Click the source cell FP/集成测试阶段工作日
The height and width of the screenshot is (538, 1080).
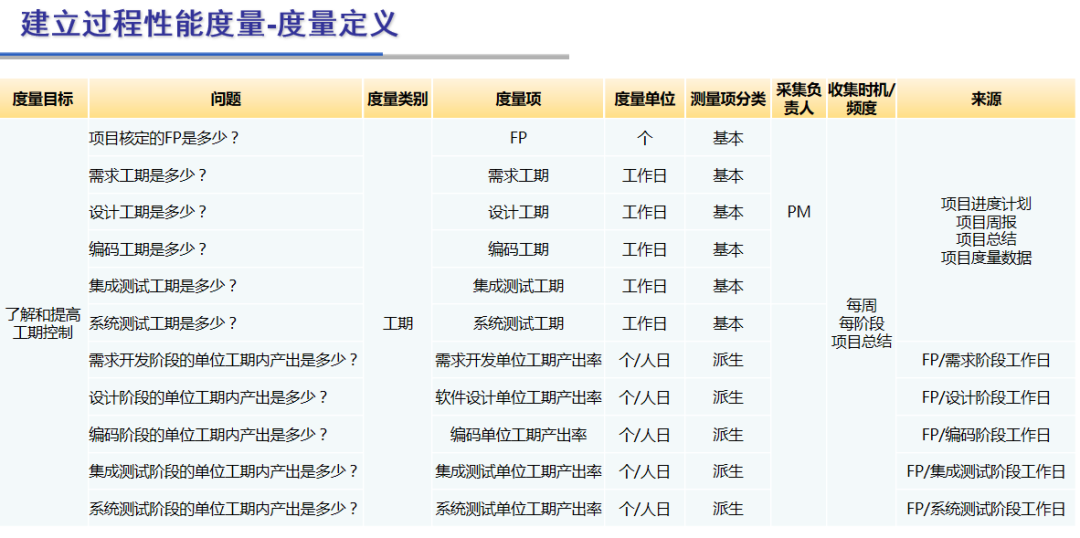[986, 472]
